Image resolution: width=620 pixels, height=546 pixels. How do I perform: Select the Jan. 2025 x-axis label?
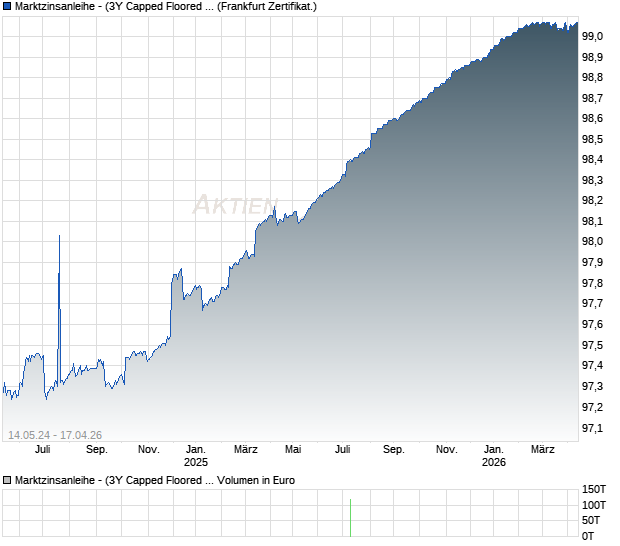click(x=196, y=455)
